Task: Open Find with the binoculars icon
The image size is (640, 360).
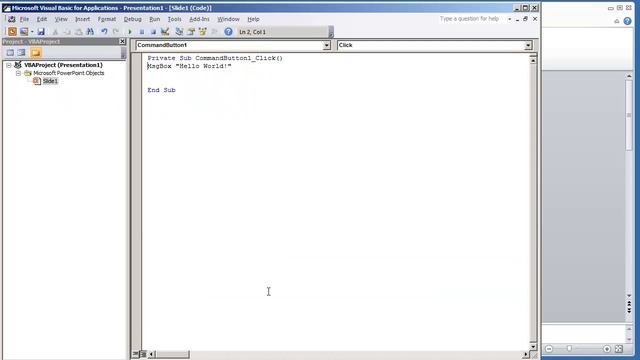Action: tap(90, 31)
